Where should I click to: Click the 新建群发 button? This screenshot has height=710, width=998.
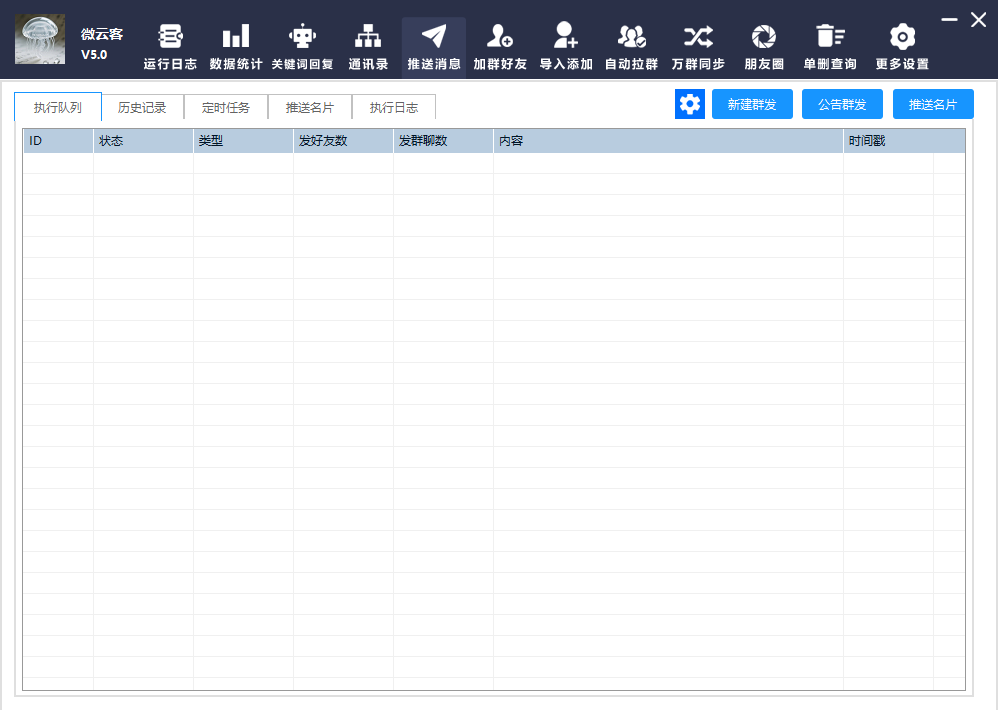tap(752, 104)
